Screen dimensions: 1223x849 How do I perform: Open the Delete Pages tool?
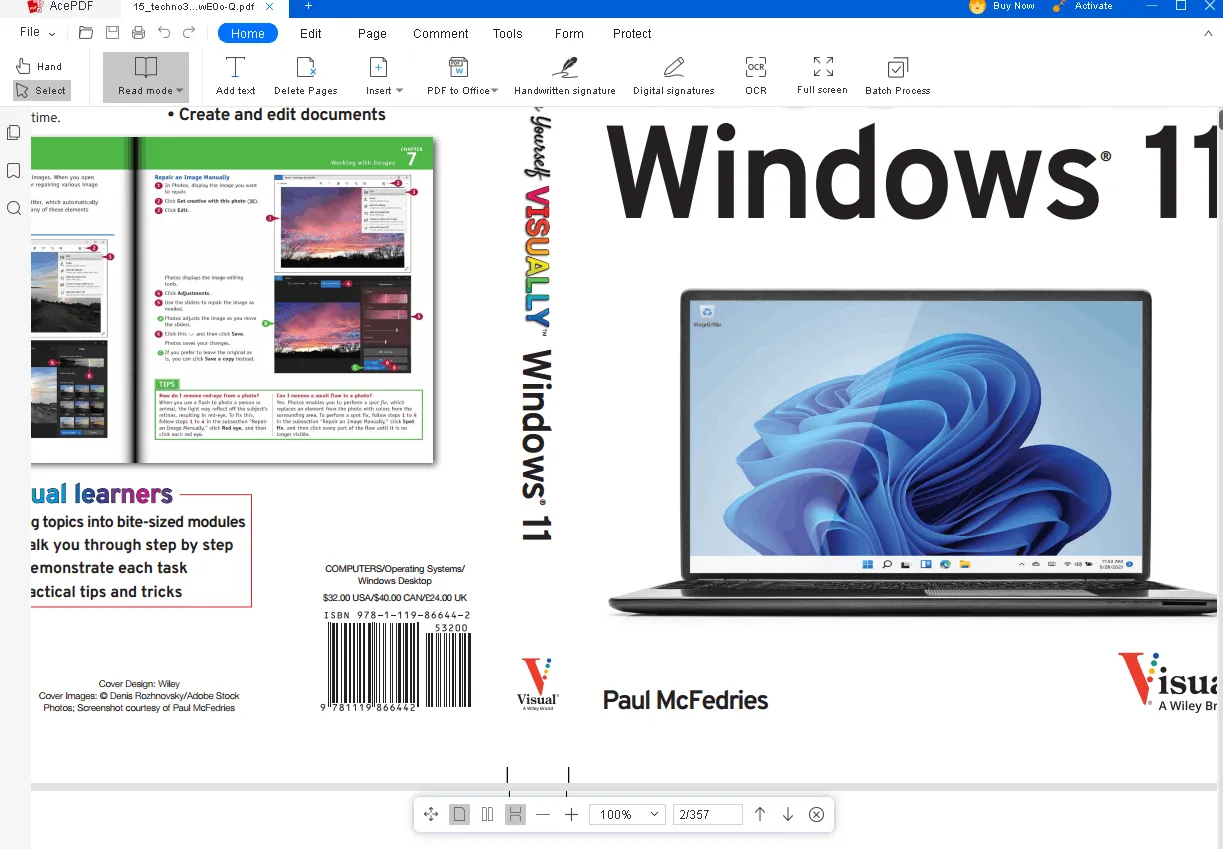point(306,75)
